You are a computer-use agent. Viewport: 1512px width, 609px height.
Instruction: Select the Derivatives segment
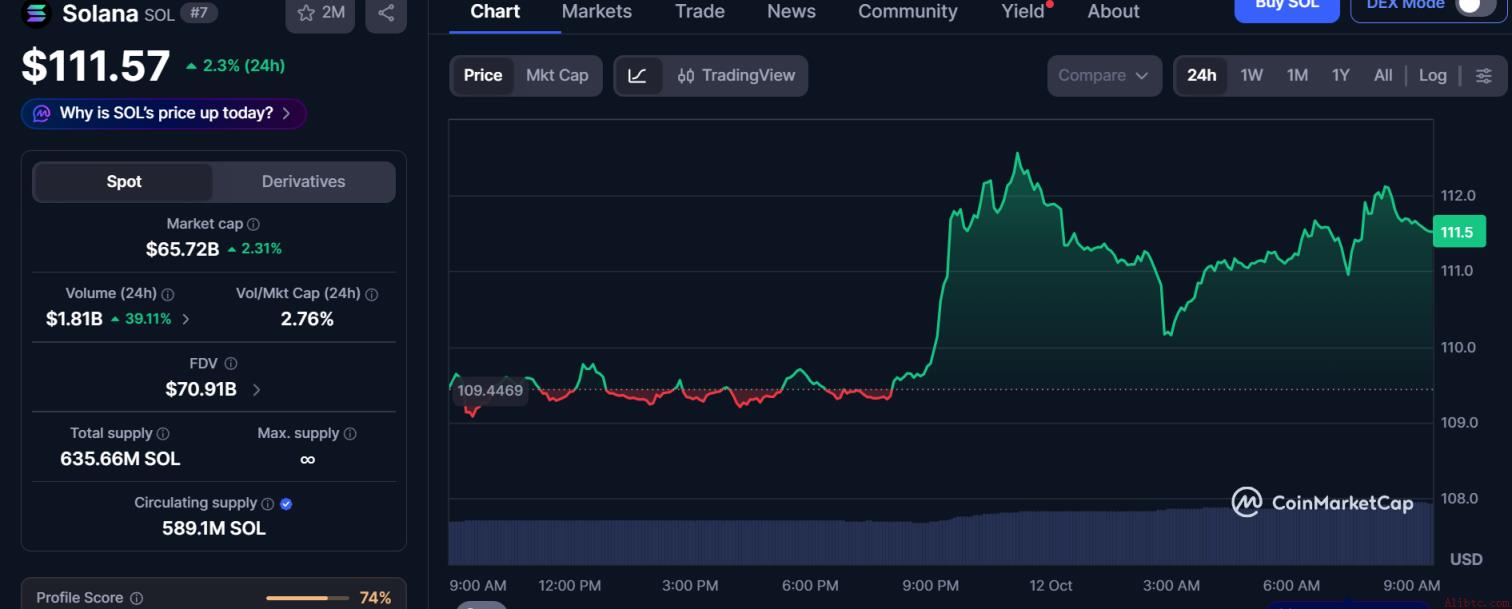pyautogui.click(x=303, y=182)
